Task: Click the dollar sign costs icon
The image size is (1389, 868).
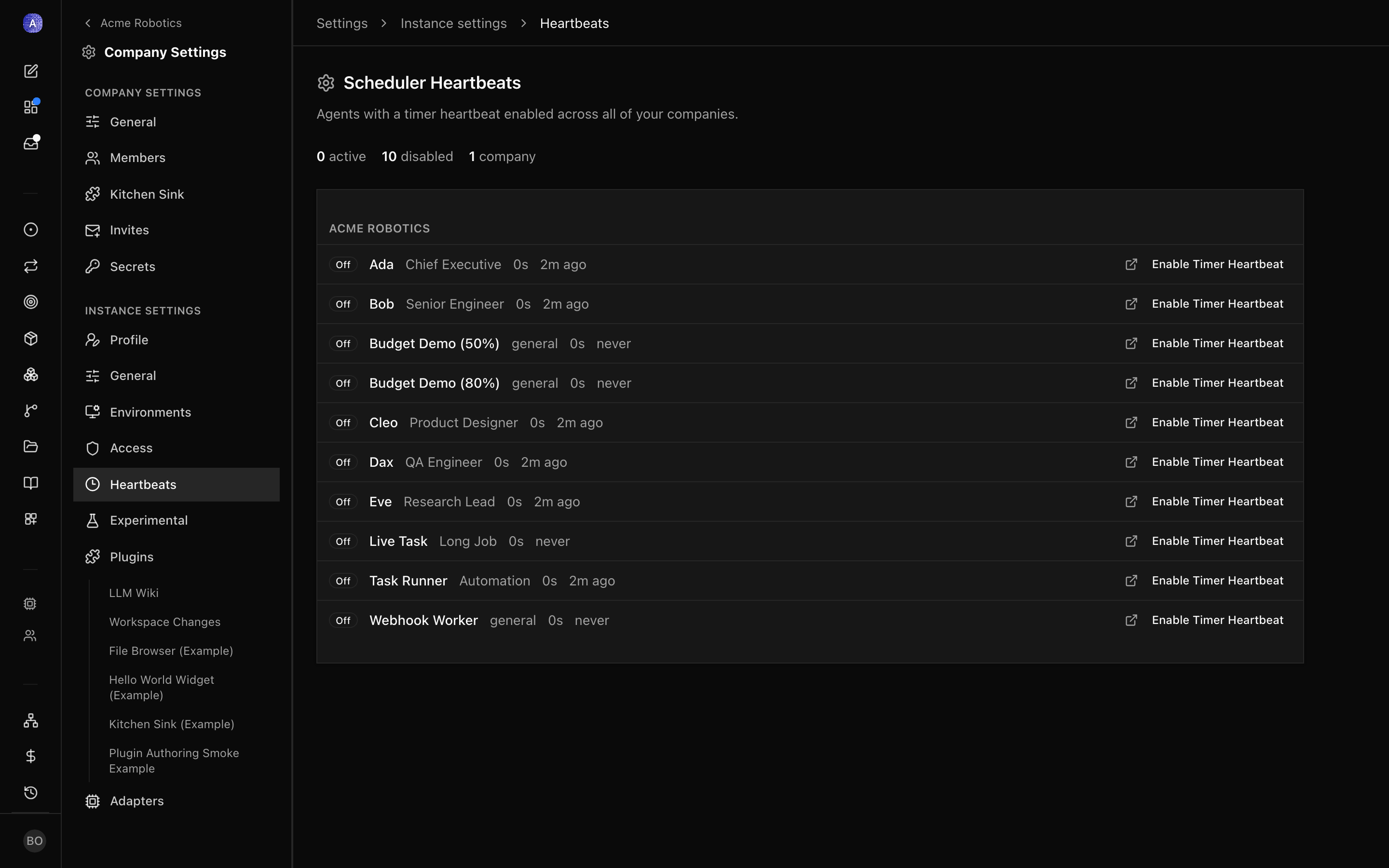Action: (x=31, y=757)
